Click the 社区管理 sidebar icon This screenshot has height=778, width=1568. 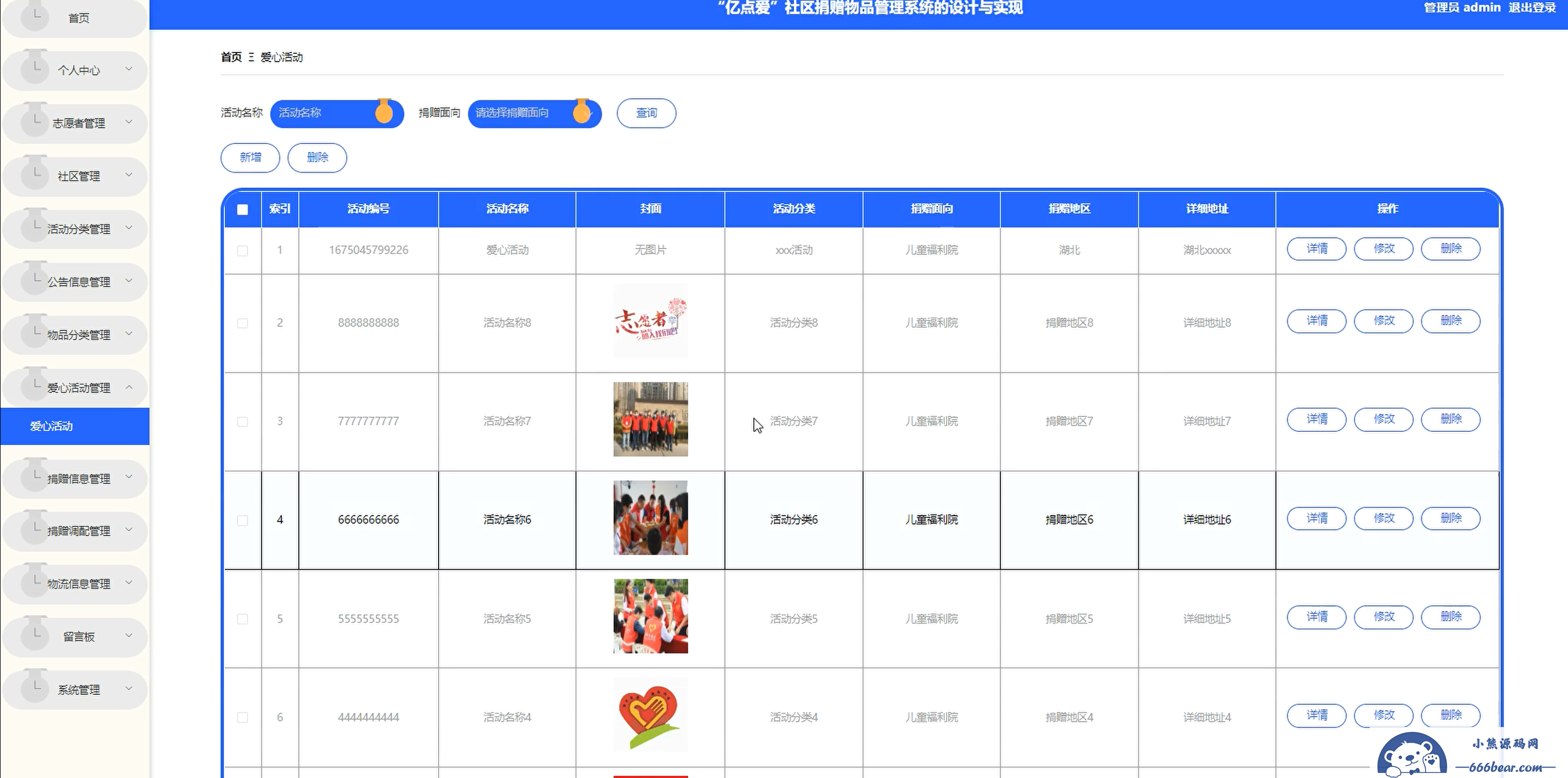tap(35, 172)
